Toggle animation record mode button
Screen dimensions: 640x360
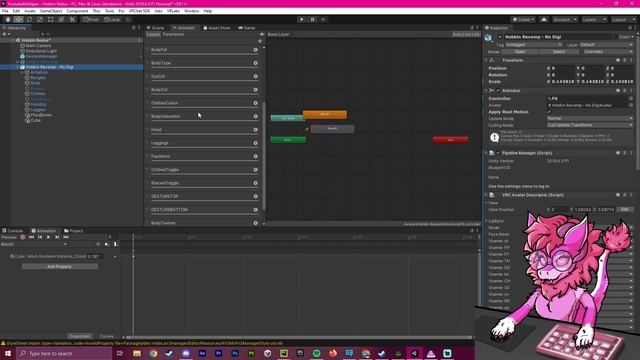click(x=22, y=237)
